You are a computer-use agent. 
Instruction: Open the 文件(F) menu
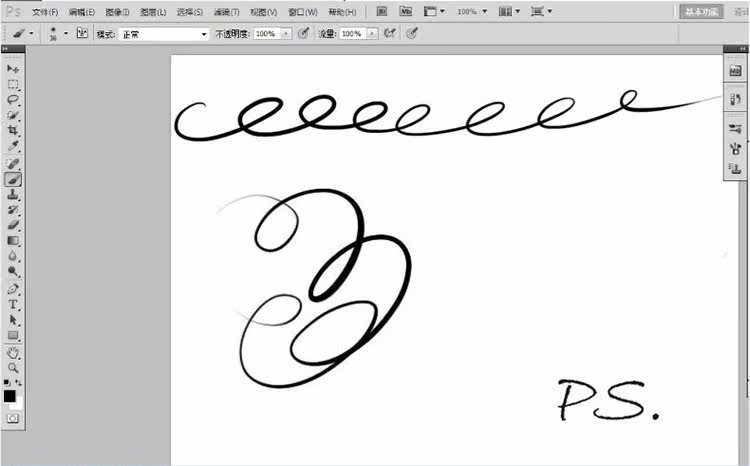coord(45,12)
